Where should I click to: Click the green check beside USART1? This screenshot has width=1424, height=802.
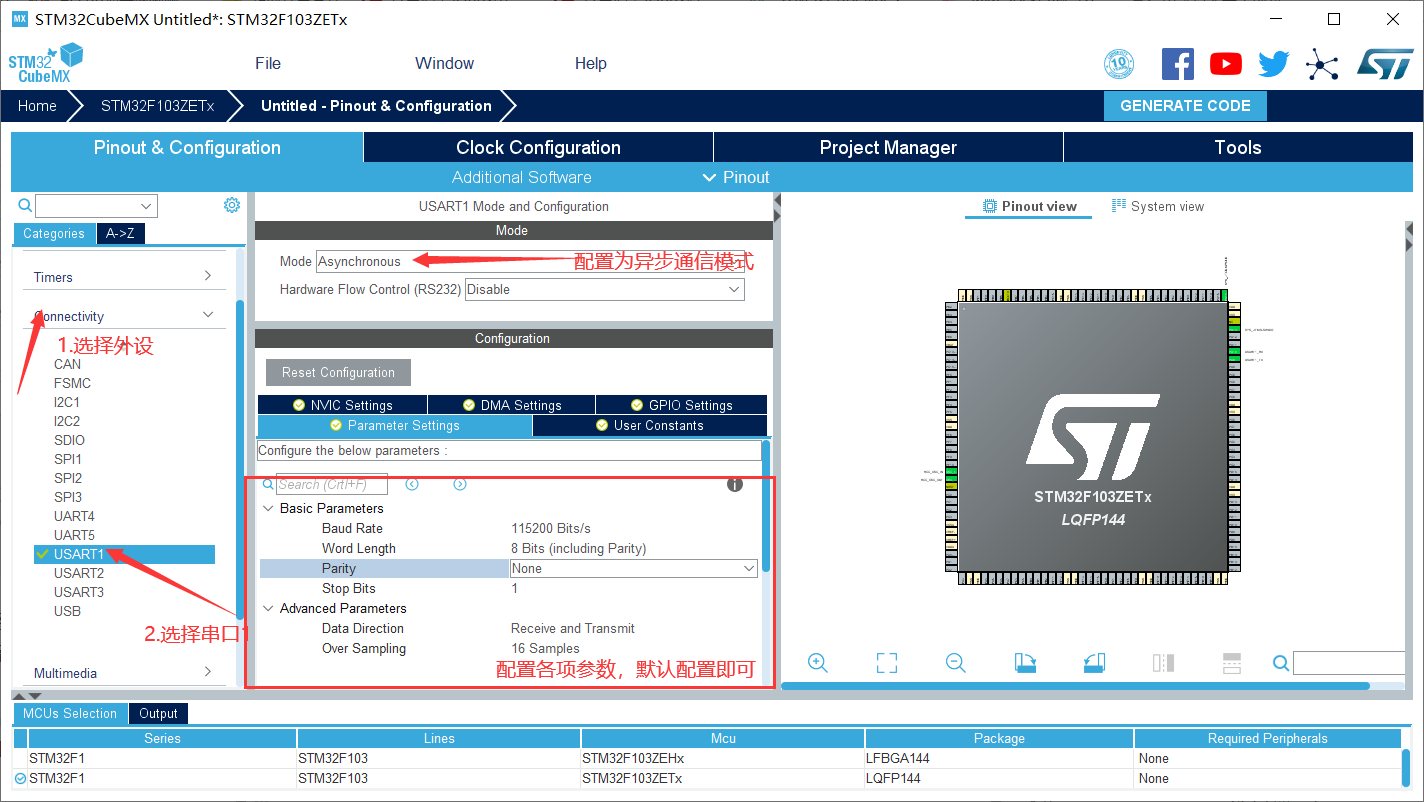42,554
